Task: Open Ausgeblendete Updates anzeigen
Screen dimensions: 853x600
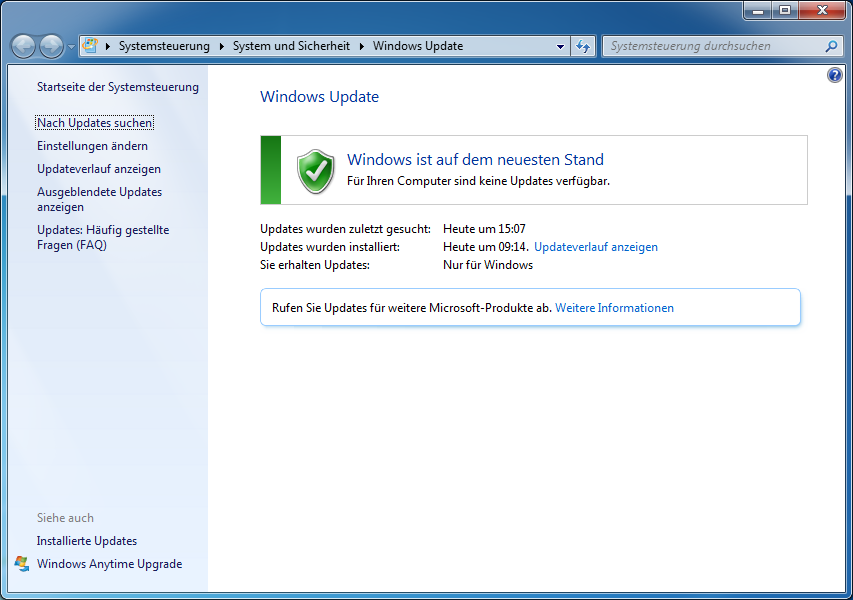Action: click(100, 200)
